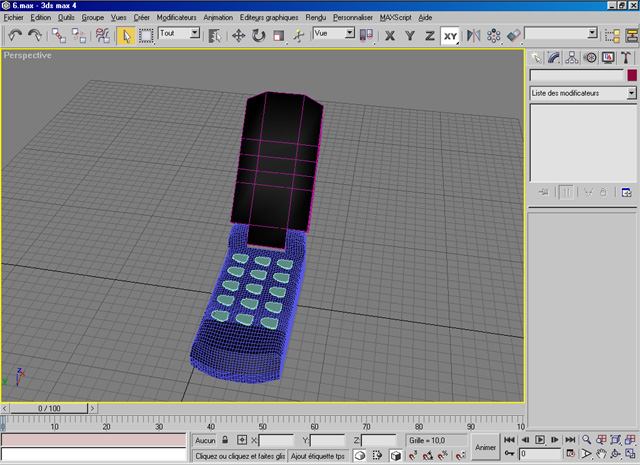The width and height of the screenshot is (640, 465).
Task: Open the Hierarchy command panel tab
Action: 571,58
